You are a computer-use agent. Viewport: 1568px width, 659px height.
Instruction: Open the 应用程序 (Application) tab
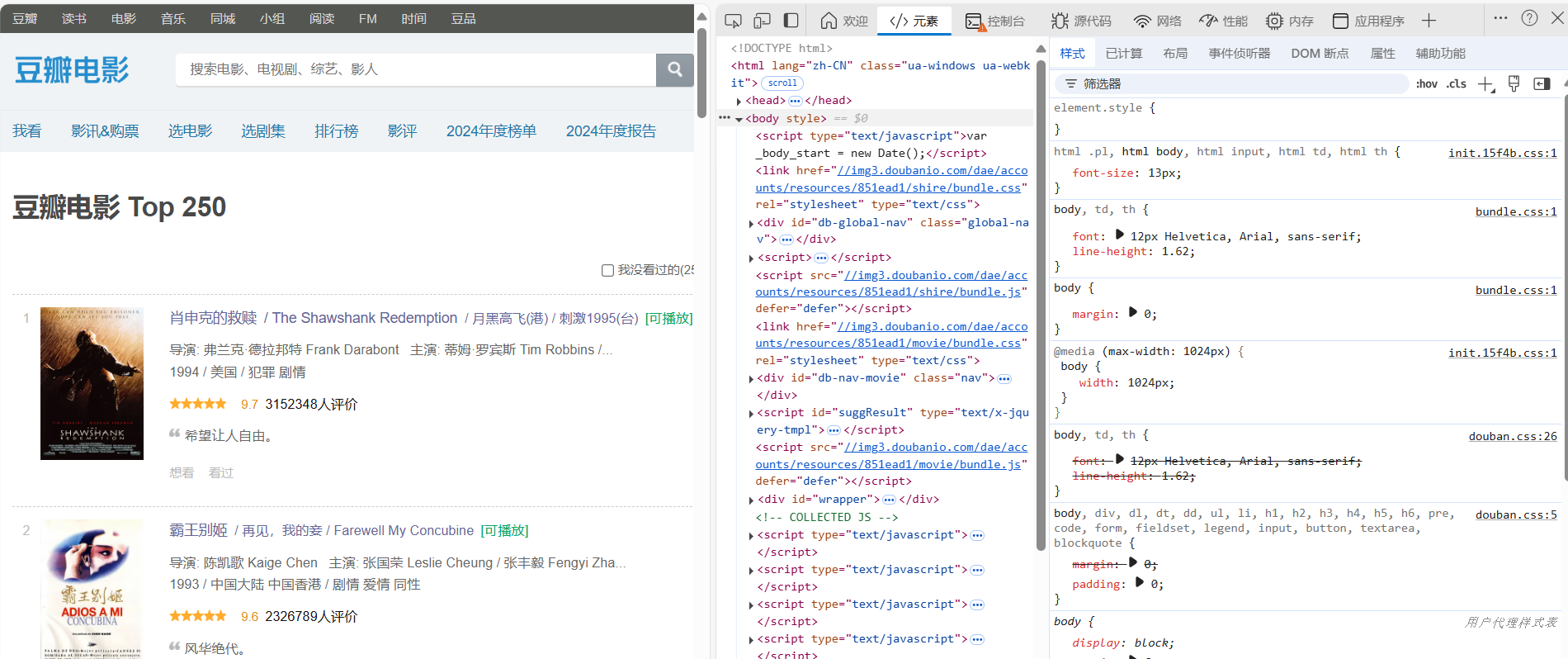1368,21
